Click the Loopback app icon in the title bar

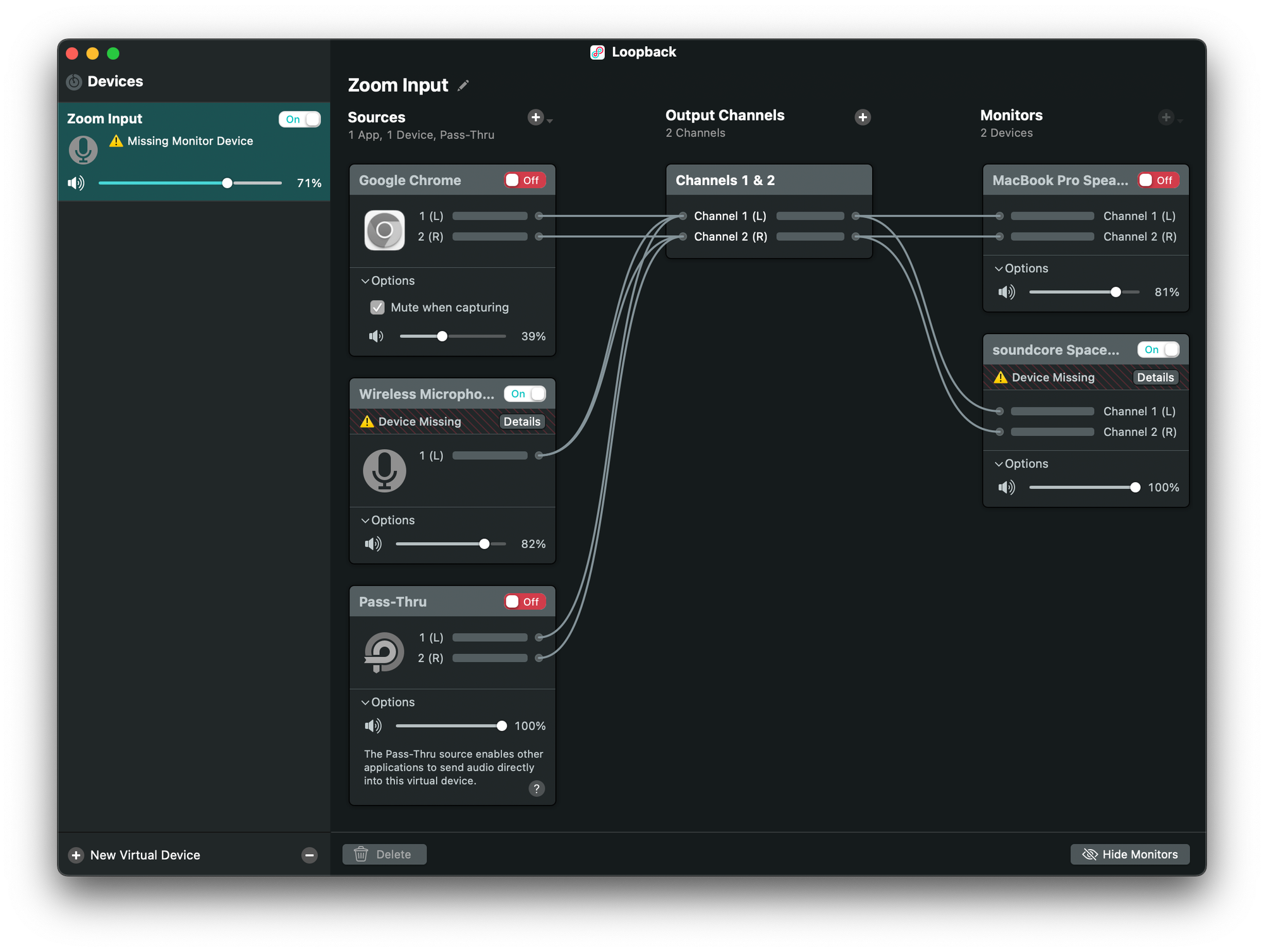click(597, 52)
